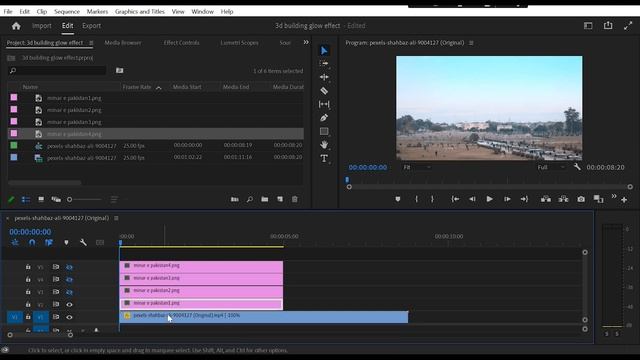Viewport: 640px width, 360px height.
Task: Select the Rectangle tool
Action: pyautogui.click(x=324, y=131)
